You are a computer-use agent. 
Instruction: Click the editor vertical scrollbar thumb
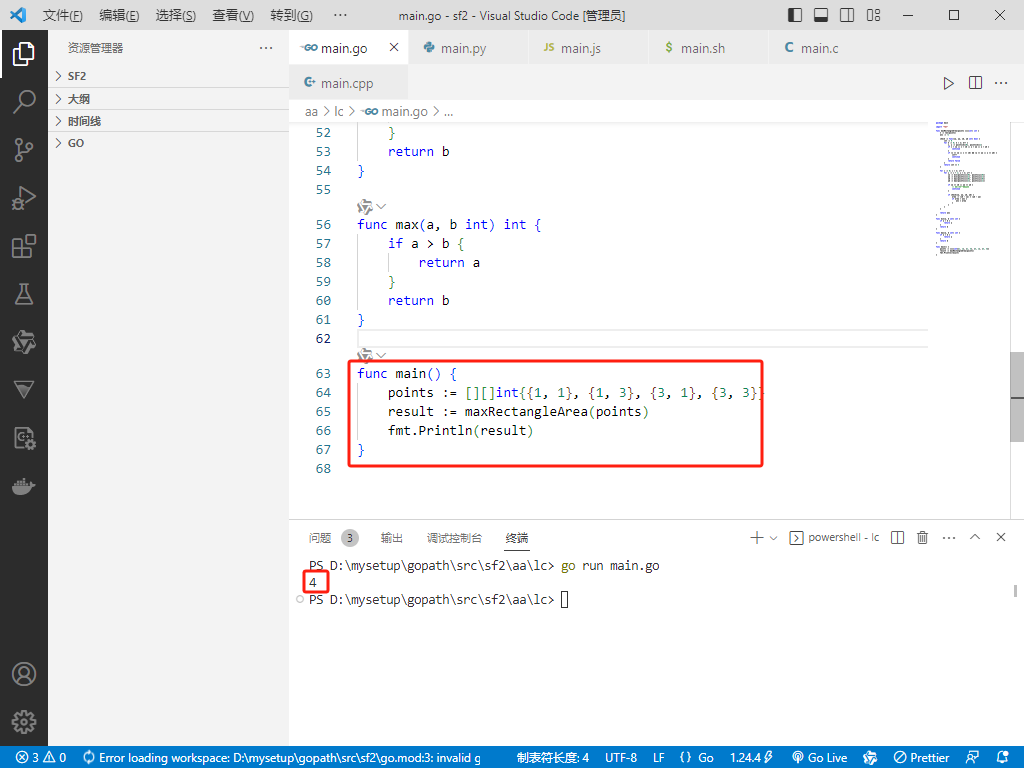(x=1017, y=397)
